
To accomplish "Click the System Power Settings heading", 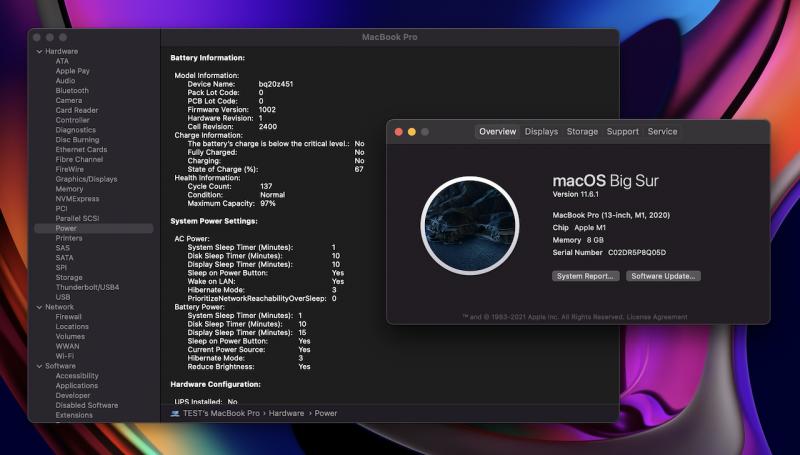I will (x=214, y=221).
